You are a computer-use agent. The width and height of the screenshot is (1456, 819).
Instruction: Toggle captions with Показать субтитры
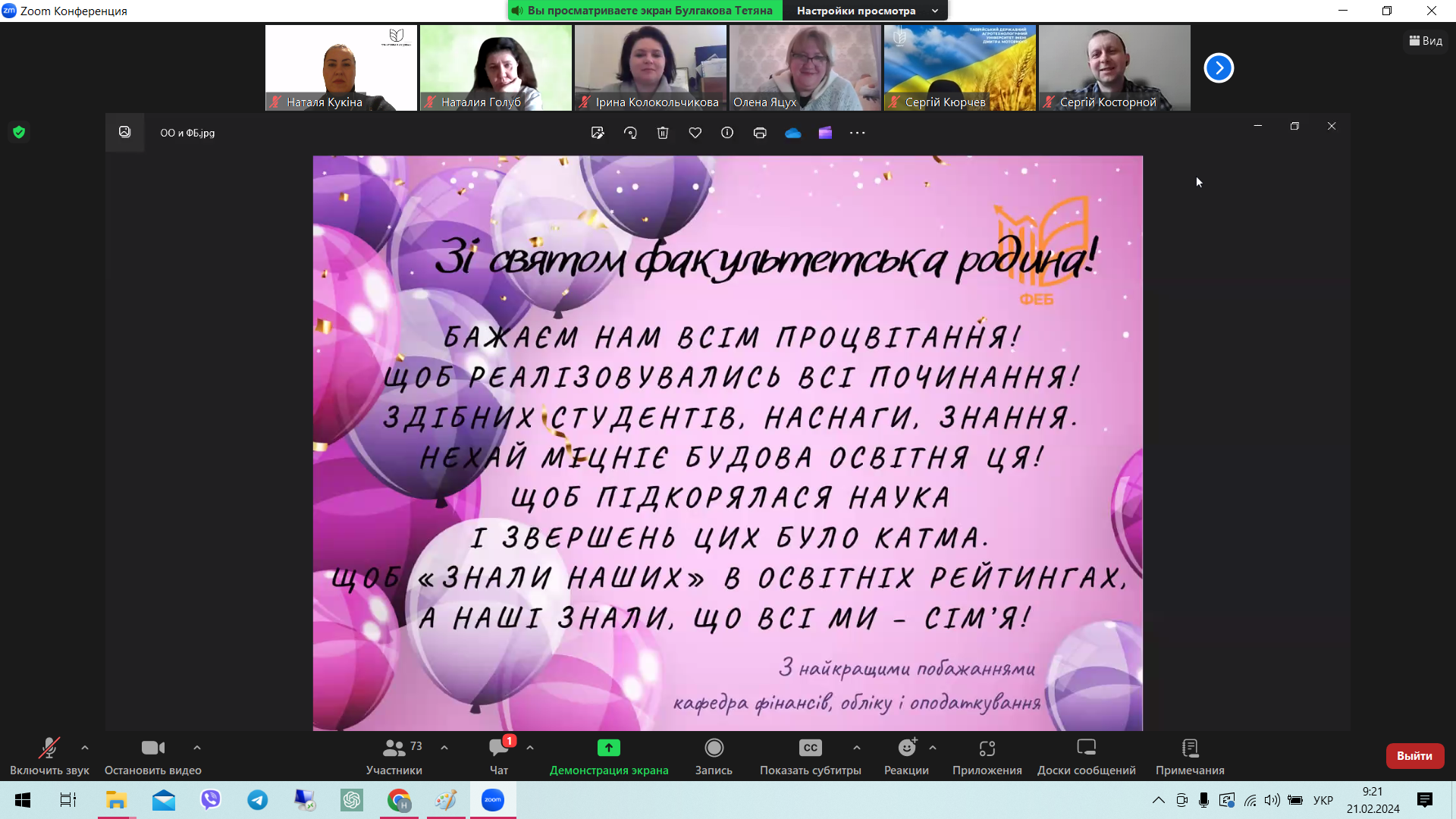click(810, 748)
